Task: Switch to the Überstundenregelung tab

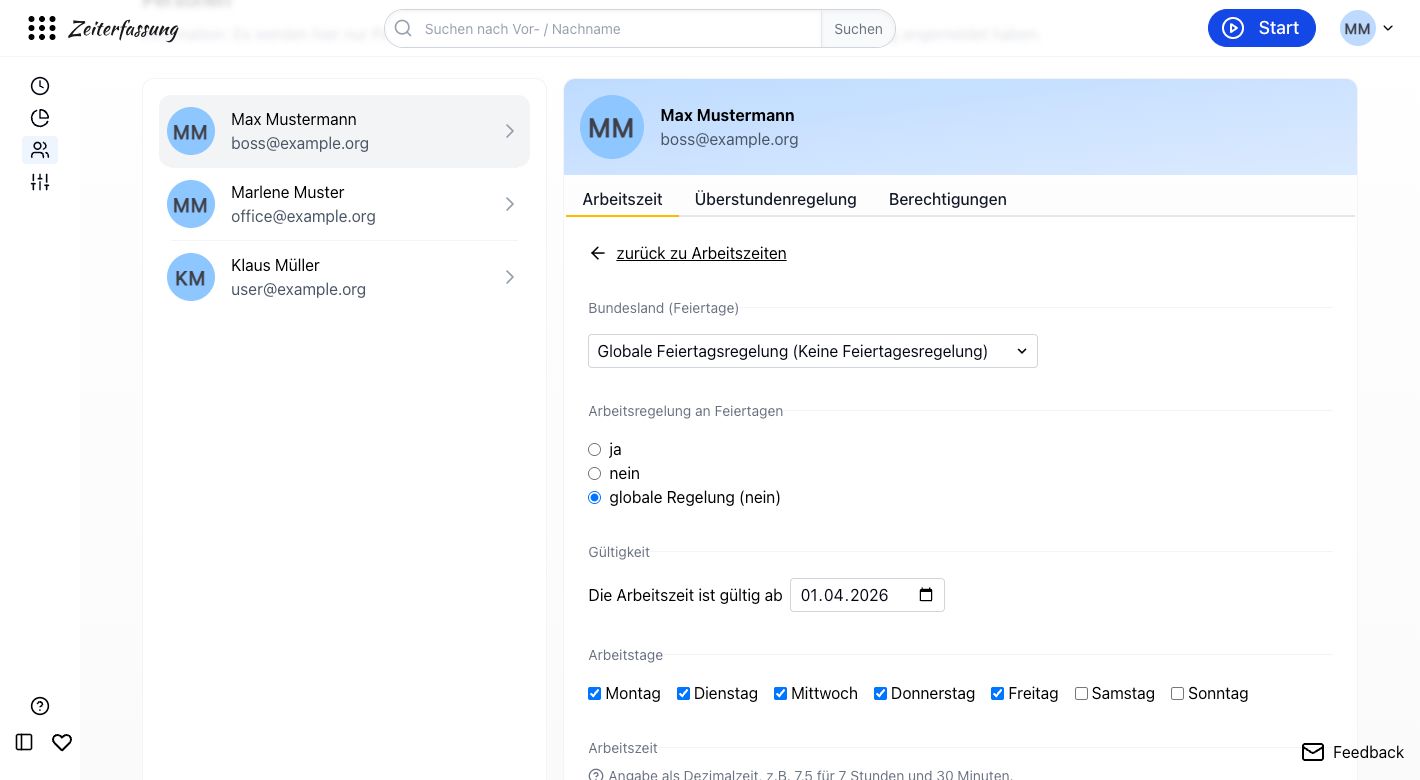Action: tap(776, 199)
